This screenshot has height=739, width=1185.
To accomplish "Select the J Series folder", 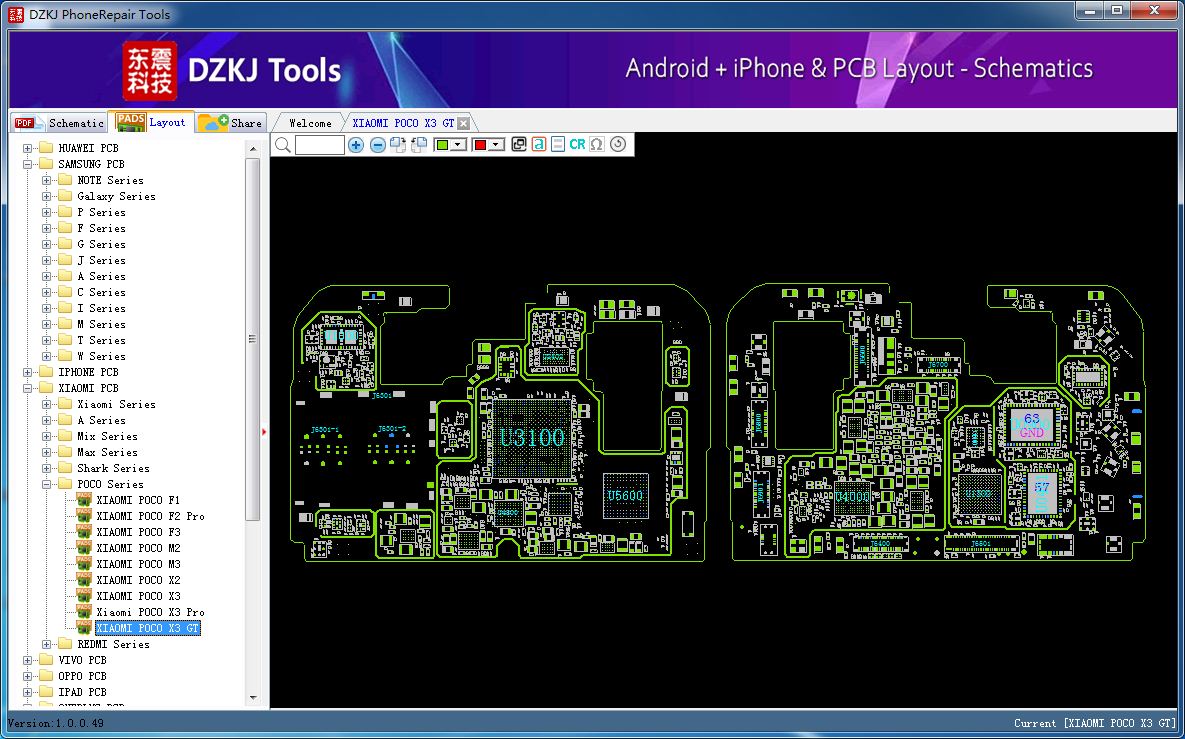I will [x=101, y=260].
